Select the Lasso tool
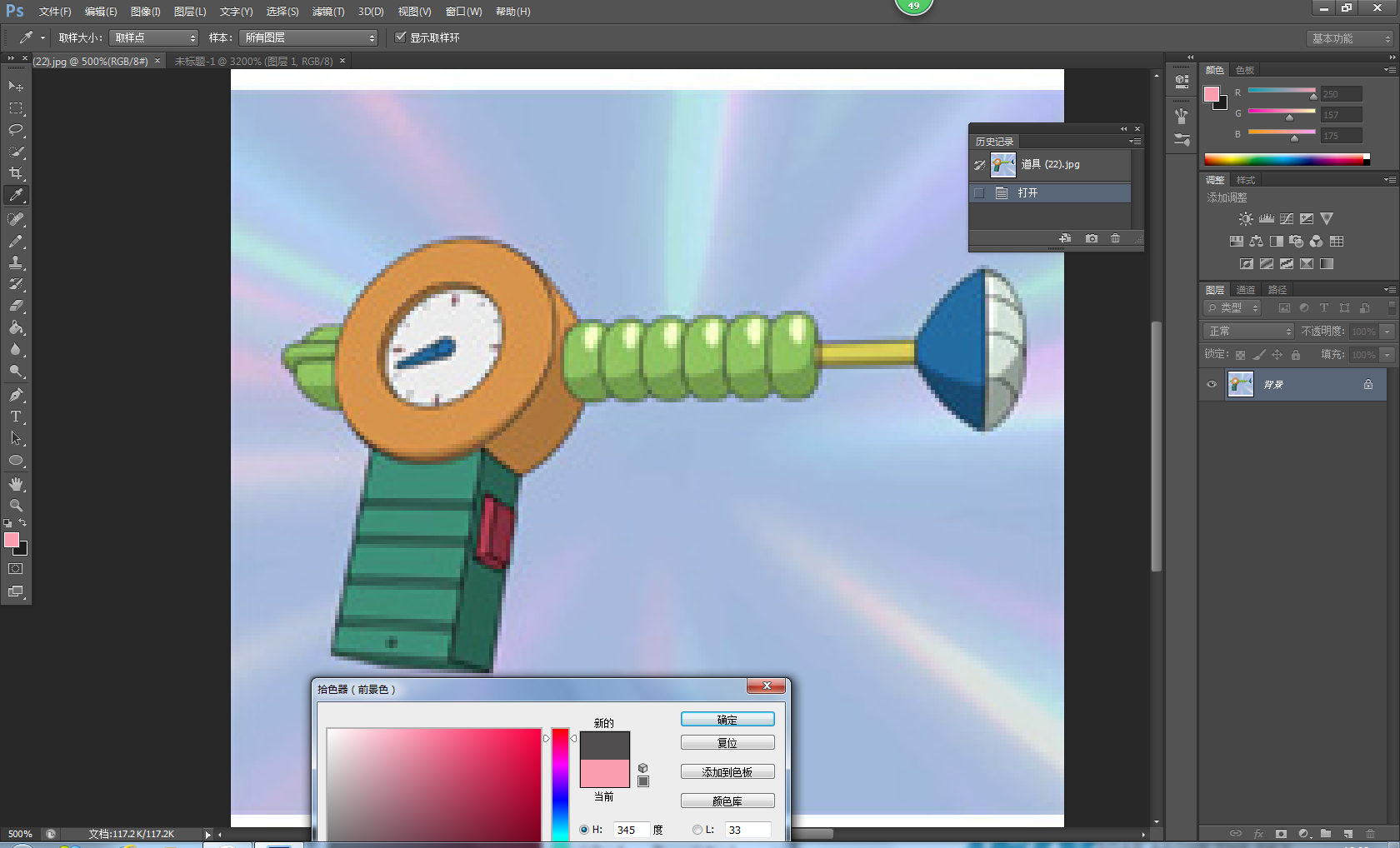The width and height of the screenshot is (1400, 848). pyautogui.click(x=16, y=130)
